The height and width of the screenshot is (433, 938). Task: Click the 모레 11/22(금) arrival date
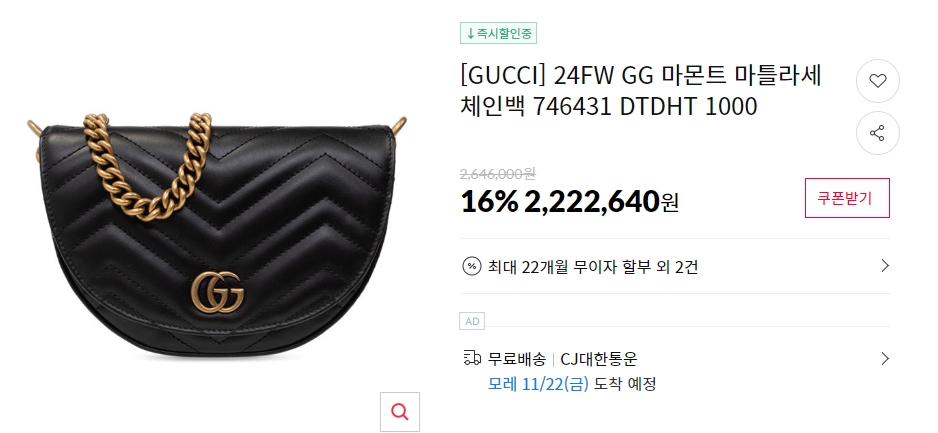pos(538,383)
